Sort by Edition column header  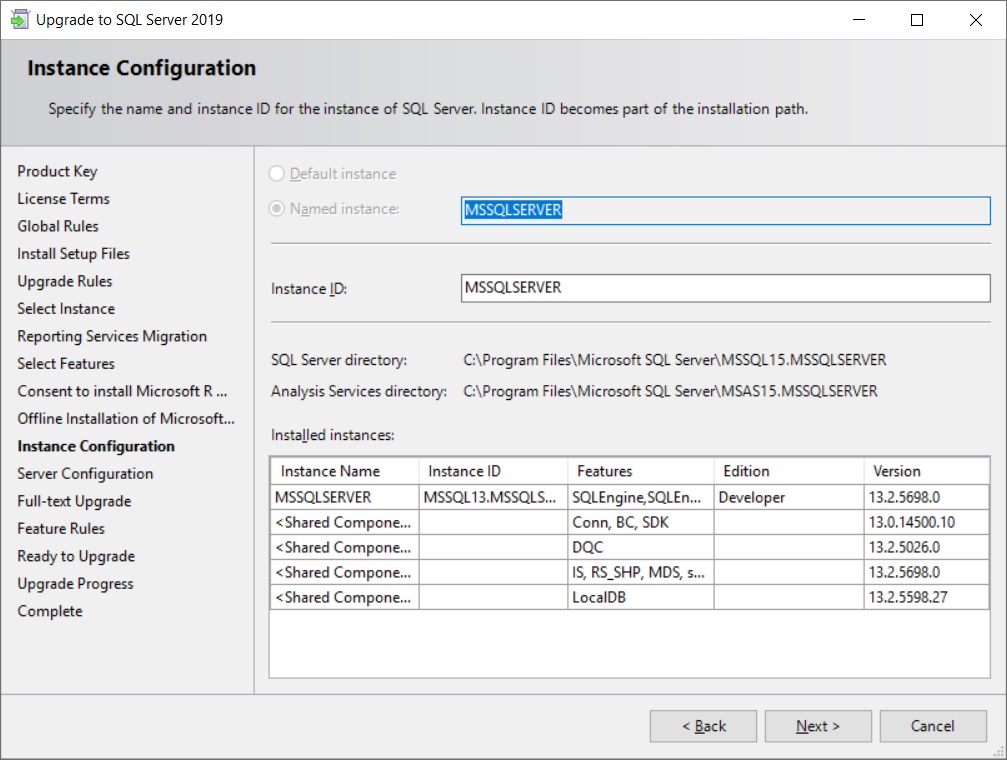pyautogui.click(x=789, y=471)
